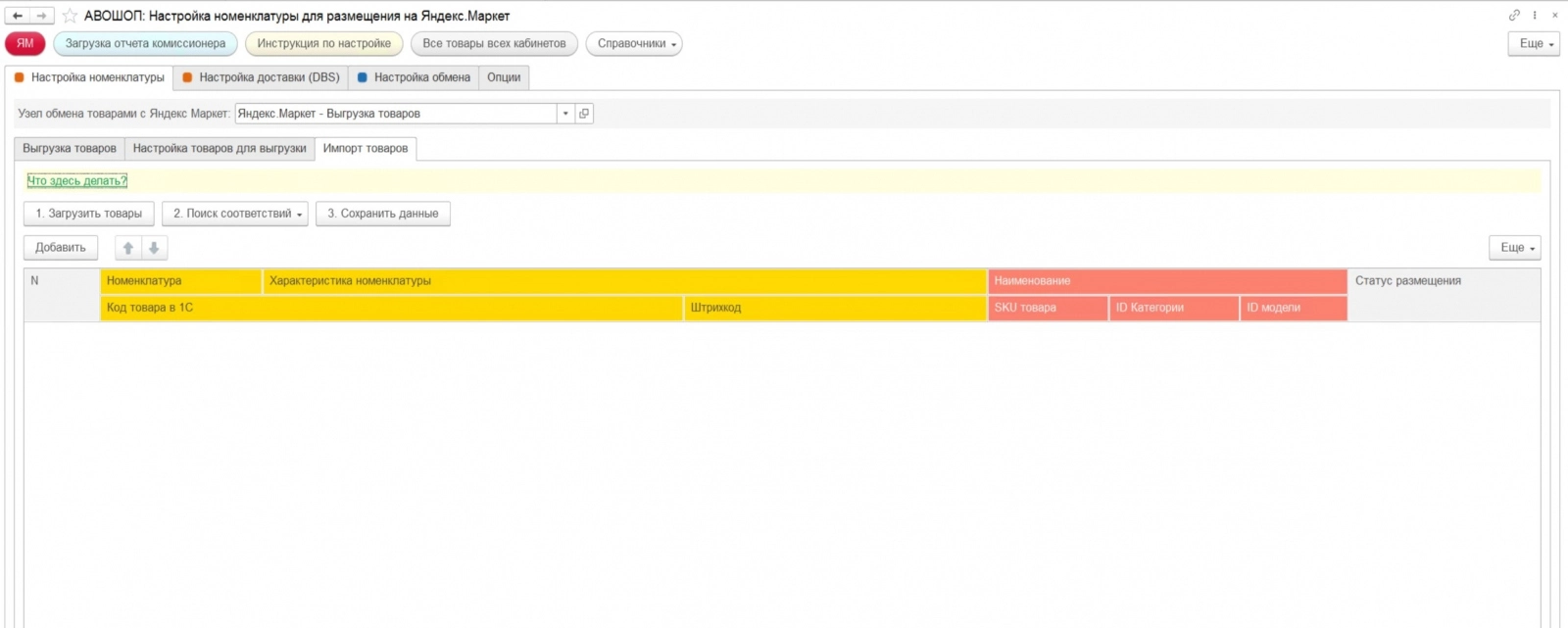Click the back navigation arrow
Viewport: 1568px width, 628px height.
[x=18, y=16]
